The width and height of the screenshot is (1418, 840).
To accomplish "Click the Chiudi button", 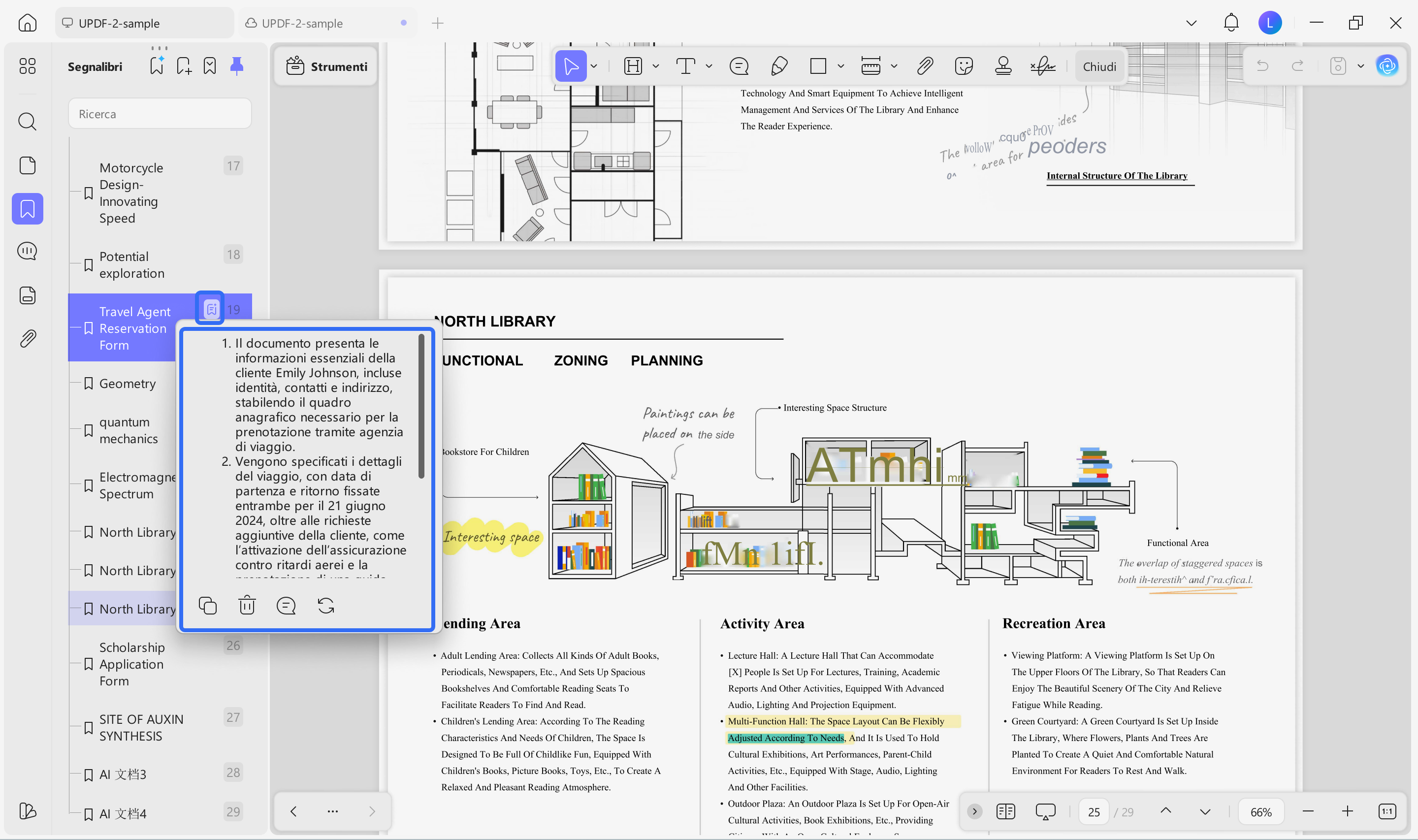I will (x=1099, y=66).
